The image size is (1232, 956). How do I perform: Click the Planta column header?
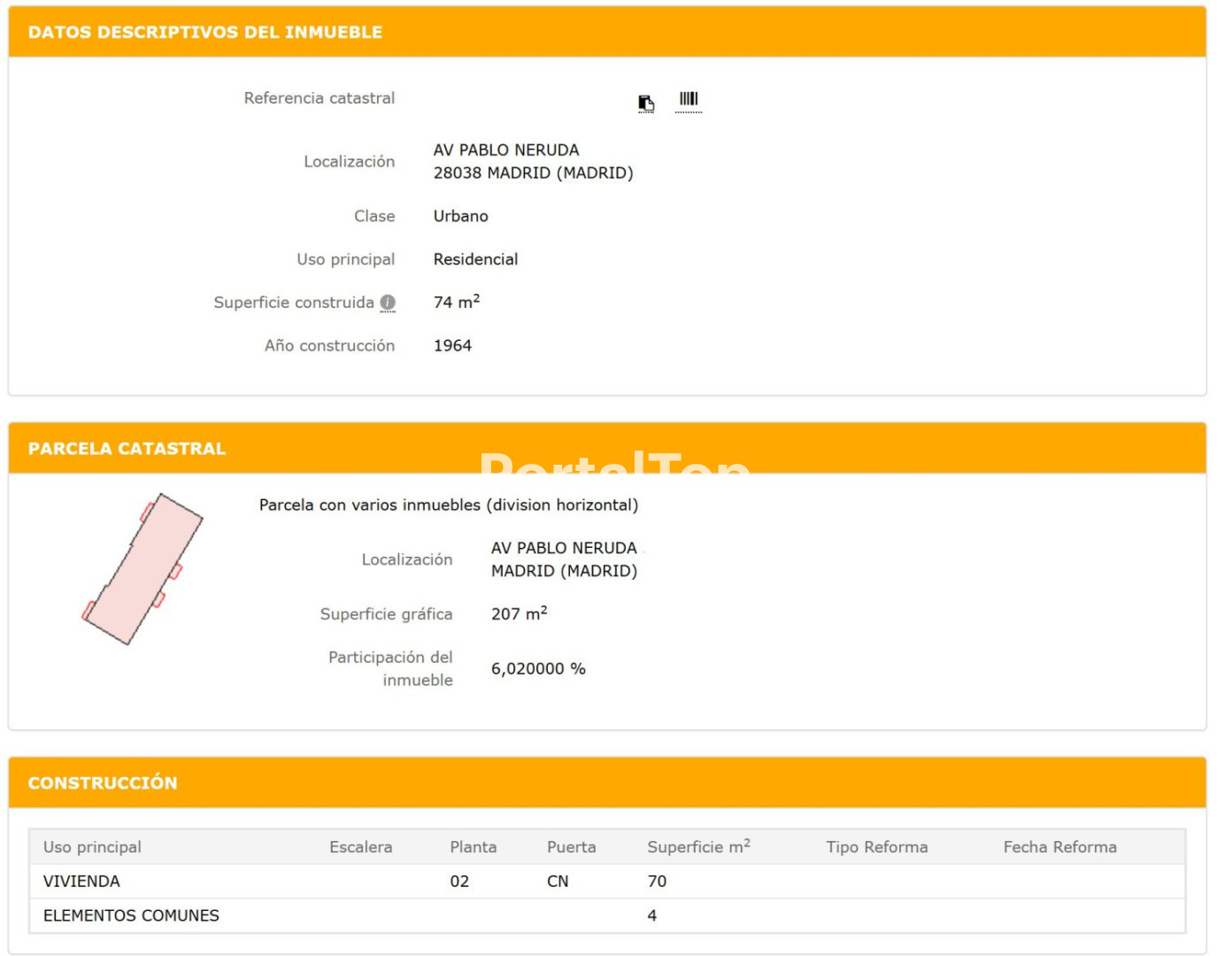tap(473, 847)
